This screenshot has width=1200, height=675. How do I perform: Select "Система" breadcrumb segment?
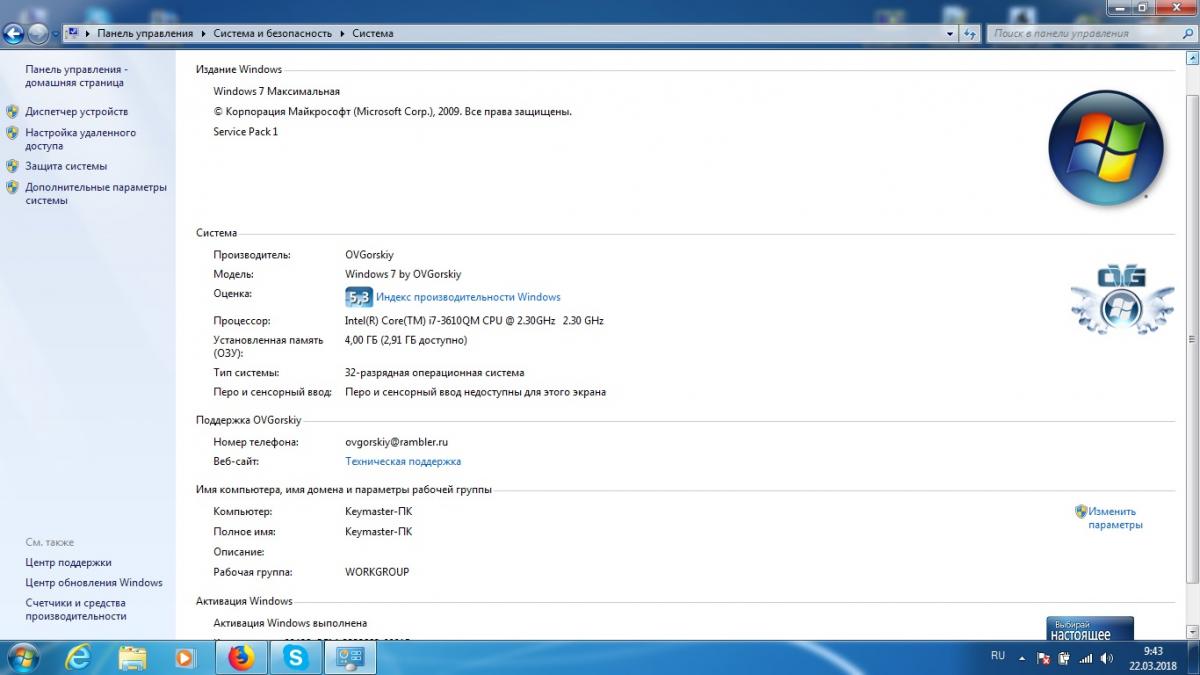[x=372, y=33]
